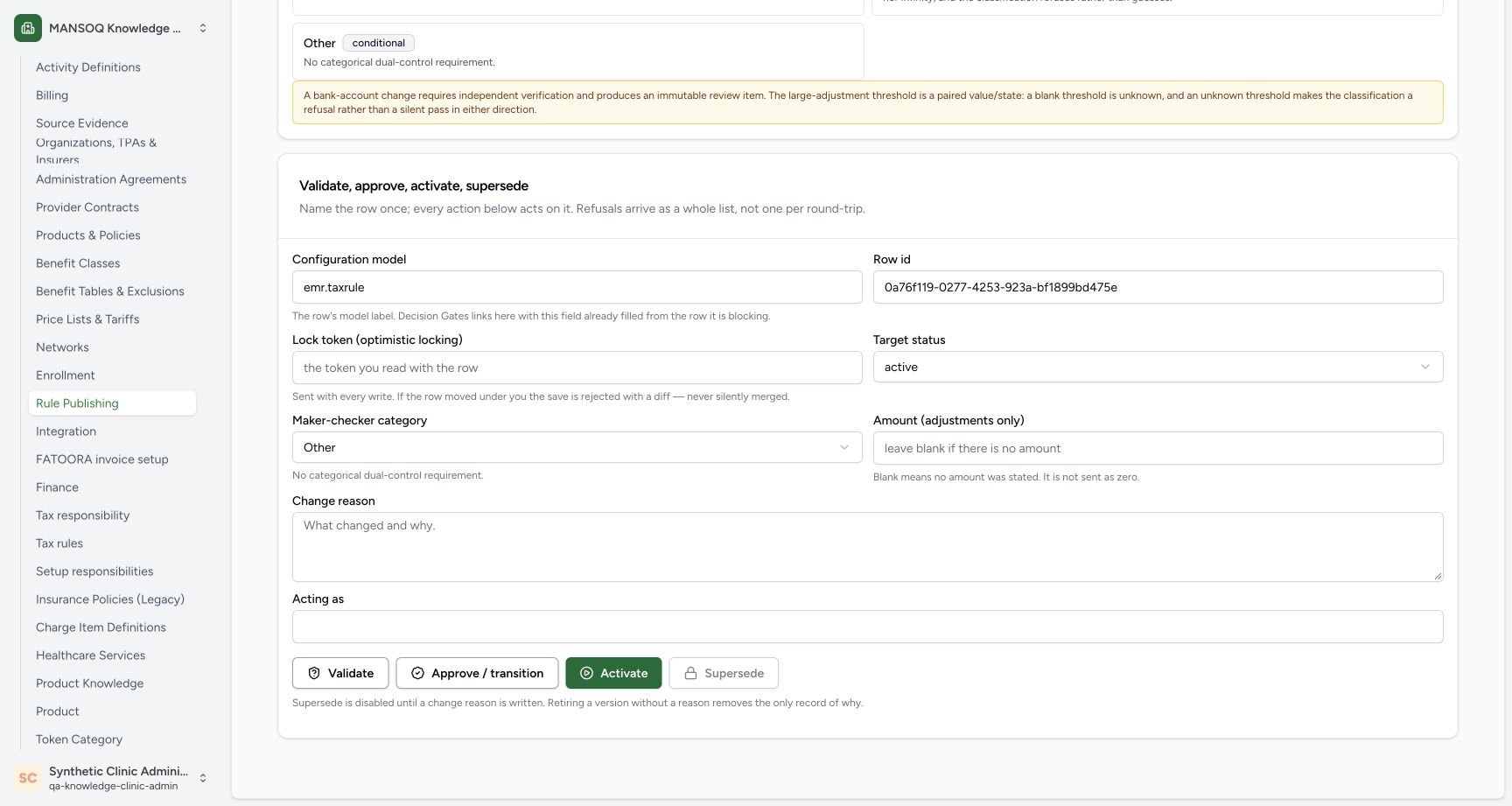Click into the Lock token field
The height and width of the screenshot is (806, 1512).
(577, 368)
